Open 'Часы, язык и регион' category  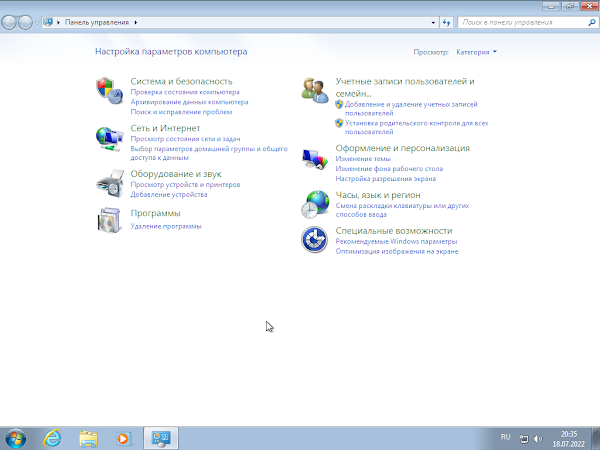click(x=378, y=195)
